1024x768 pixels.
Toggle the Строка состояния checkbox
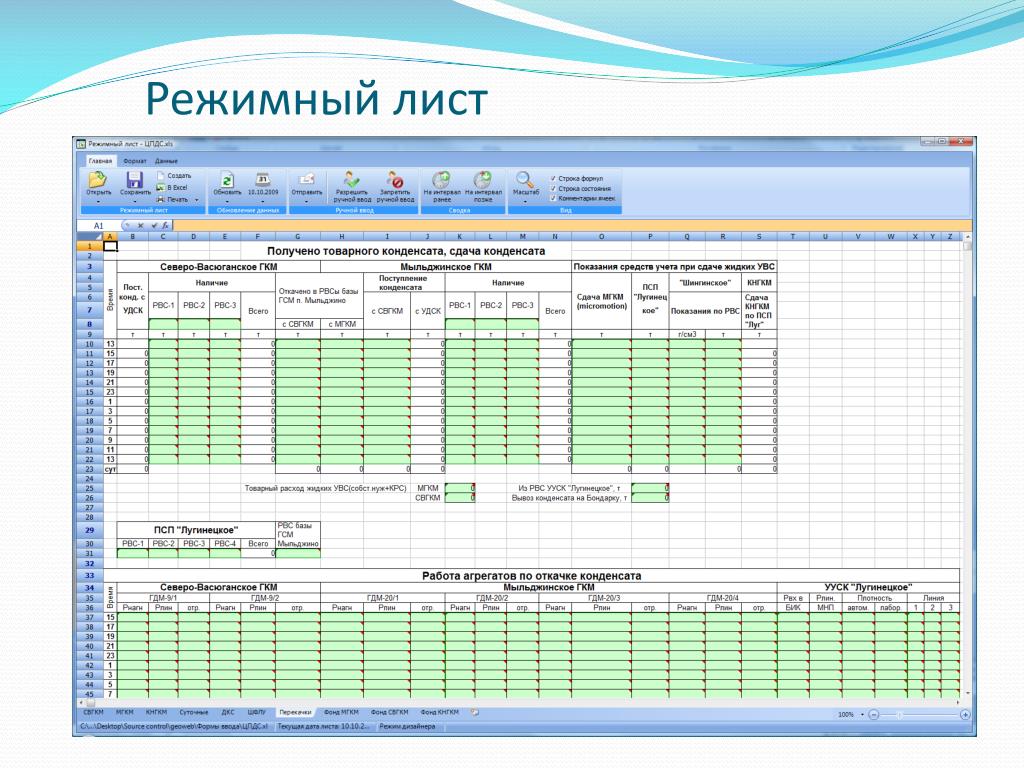(x=553, y=188)
